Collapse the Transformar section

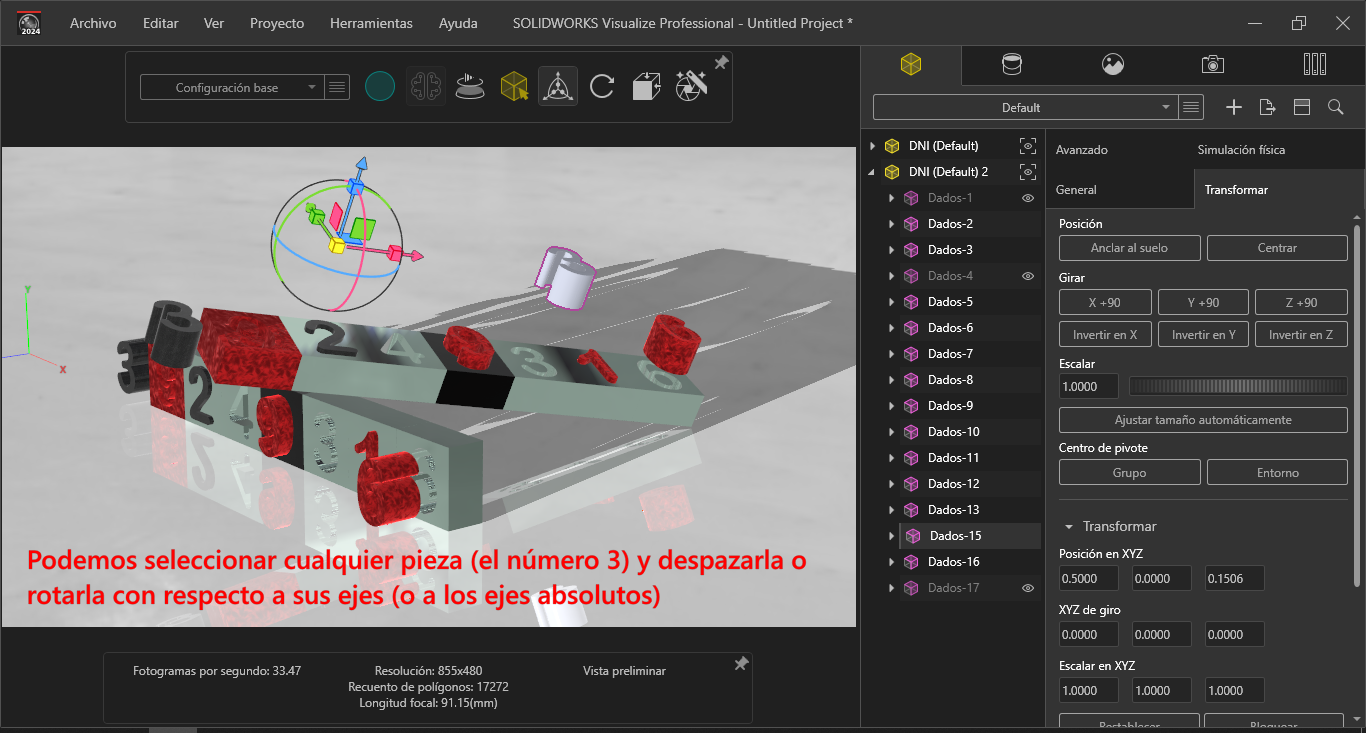[1069, 527]
